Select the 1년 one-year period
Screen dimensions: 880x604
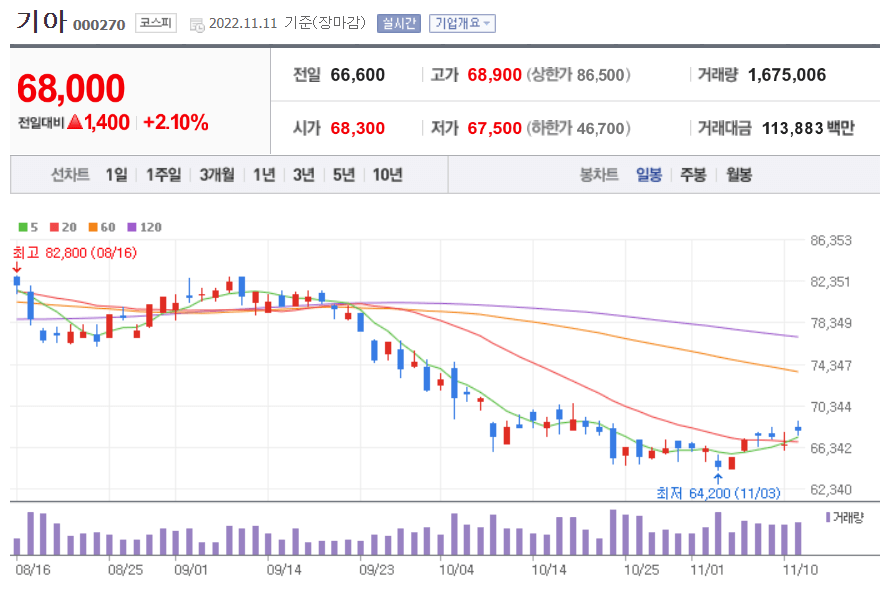(x=262, y=174)
